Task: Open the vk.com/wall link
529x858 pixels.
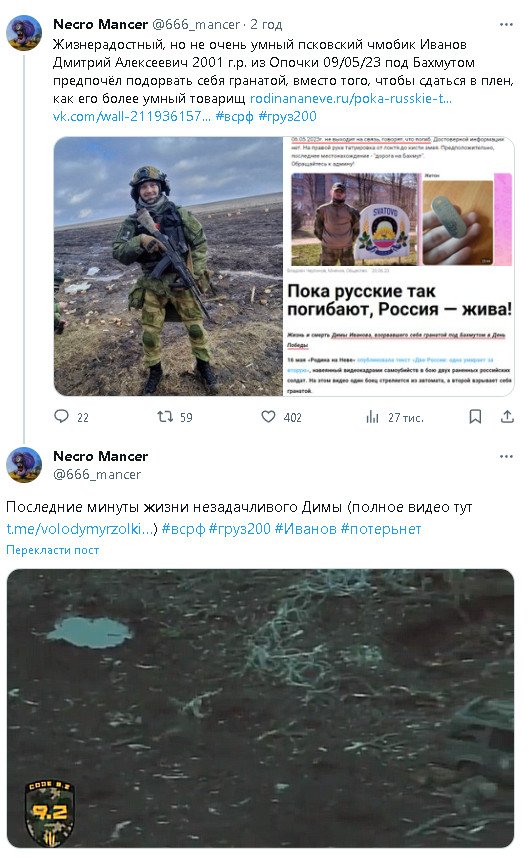Action: [131, 116]
